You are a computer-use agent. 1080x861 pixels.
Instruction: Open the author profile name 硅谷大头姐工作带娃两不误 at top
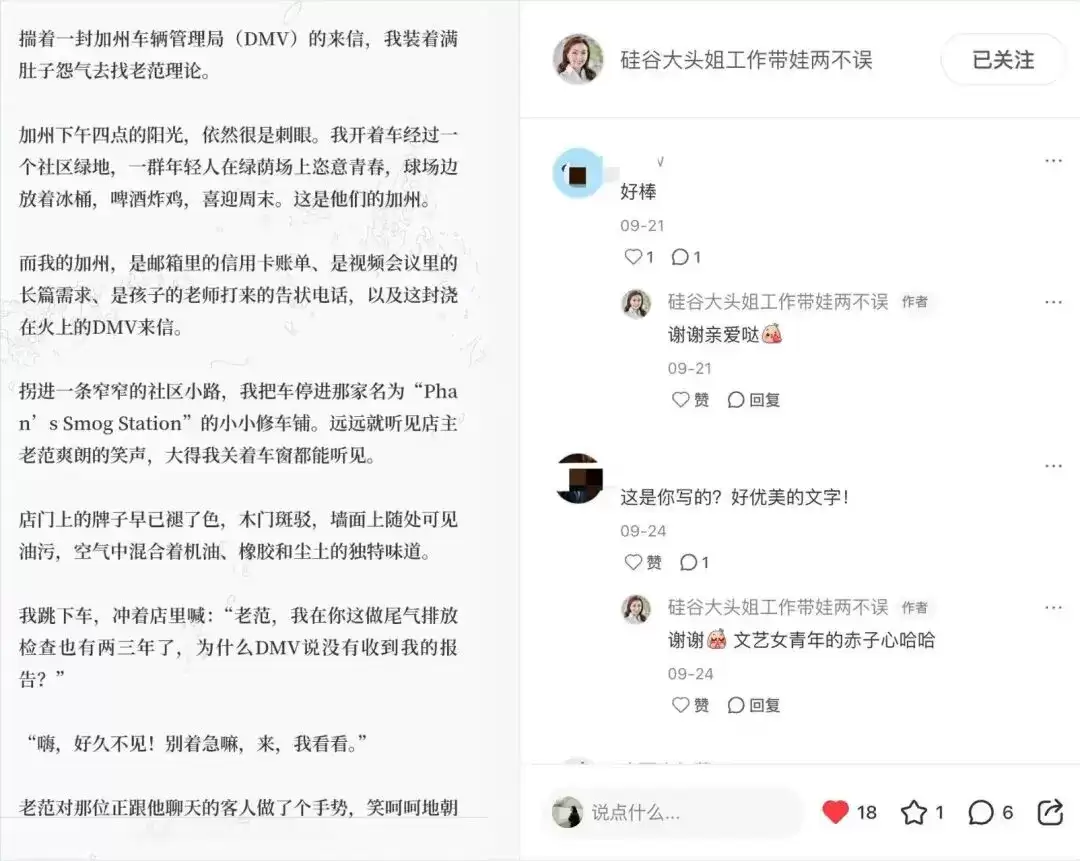pyautogui.click(x=746, y=60)
